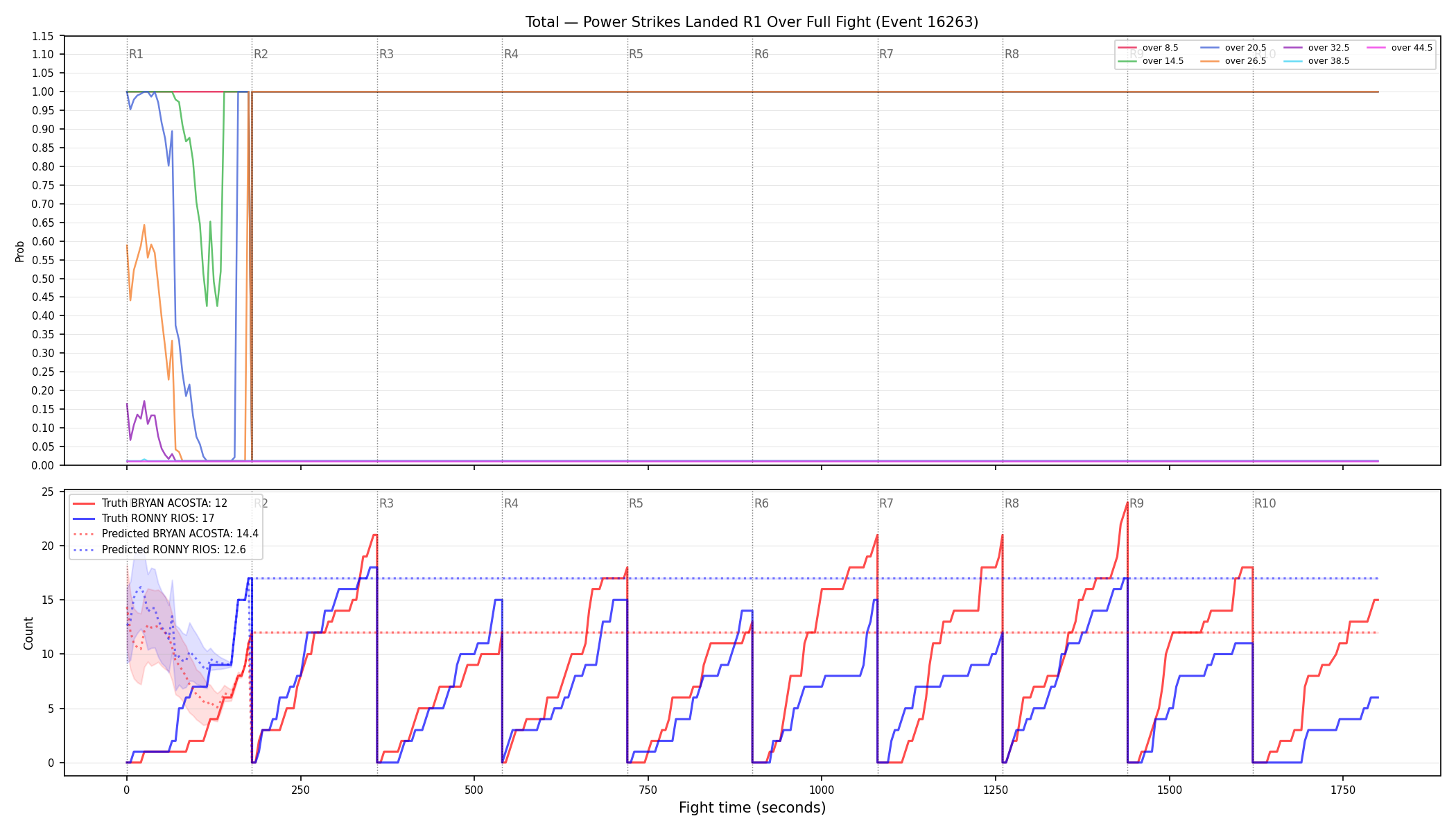Screen dimensions: 1456x832
Task: Click the 1.00 tick on Prob axis
Action: click(x=42, y=92)
